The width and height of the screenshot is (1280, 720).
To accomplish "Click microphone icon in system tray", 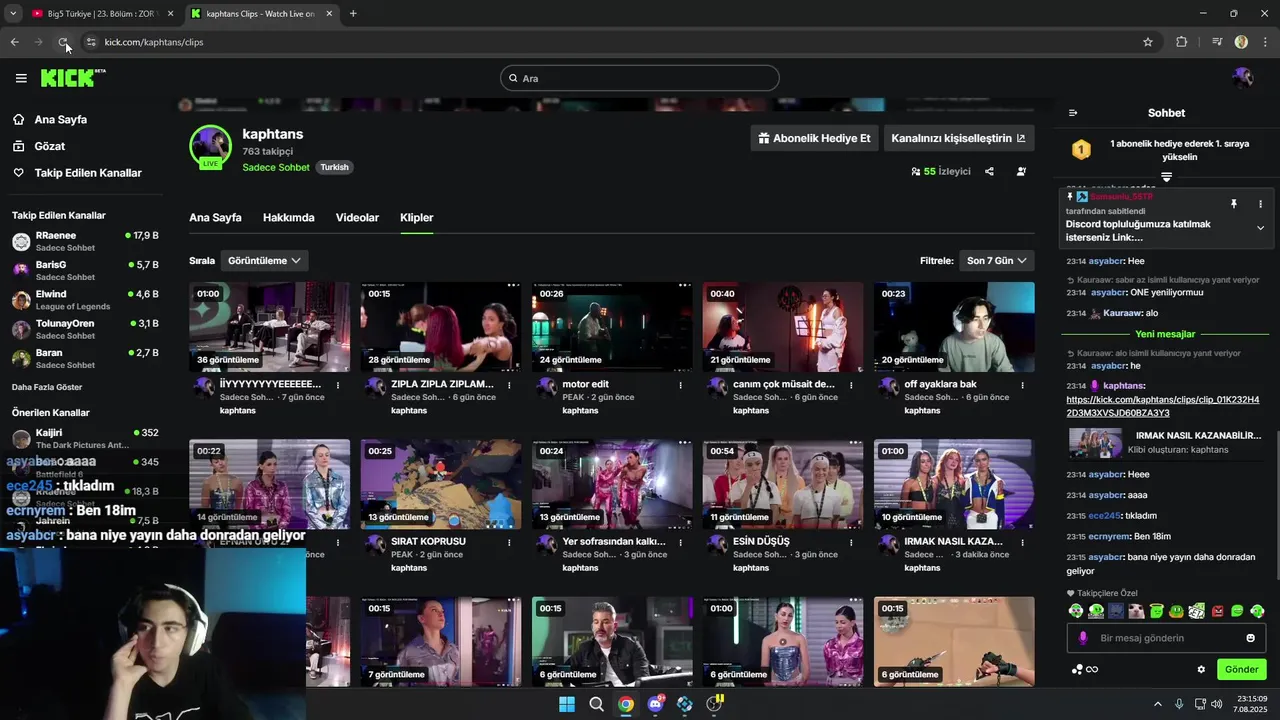I will pos(1179,704).
